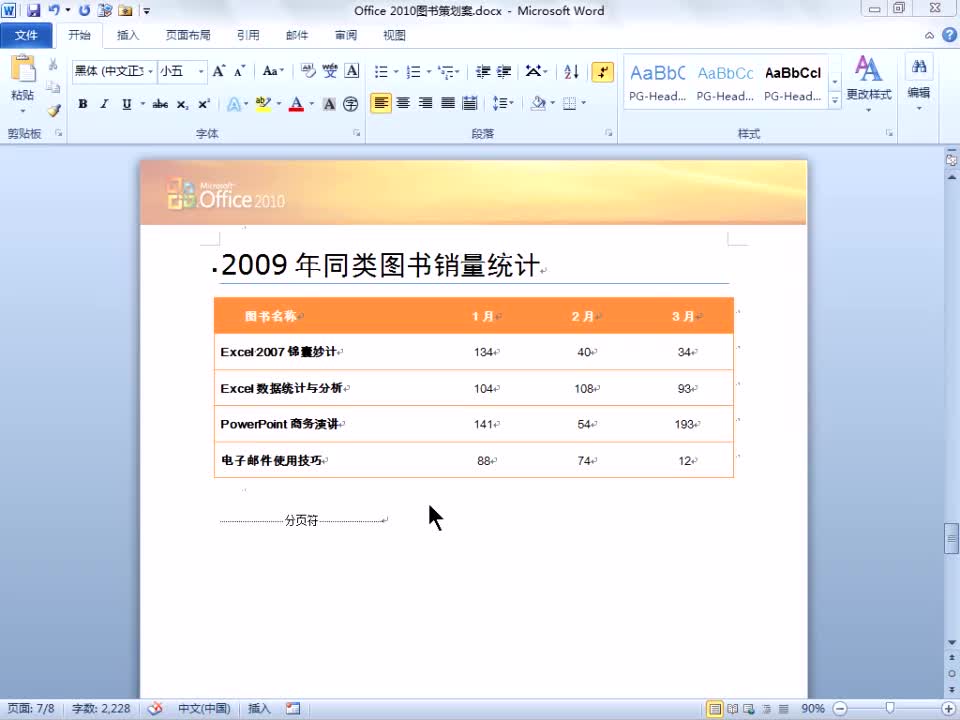Viewport: 960px width, 720px height.
Task: Open the font name dropdown
Action: coord(150,72)
